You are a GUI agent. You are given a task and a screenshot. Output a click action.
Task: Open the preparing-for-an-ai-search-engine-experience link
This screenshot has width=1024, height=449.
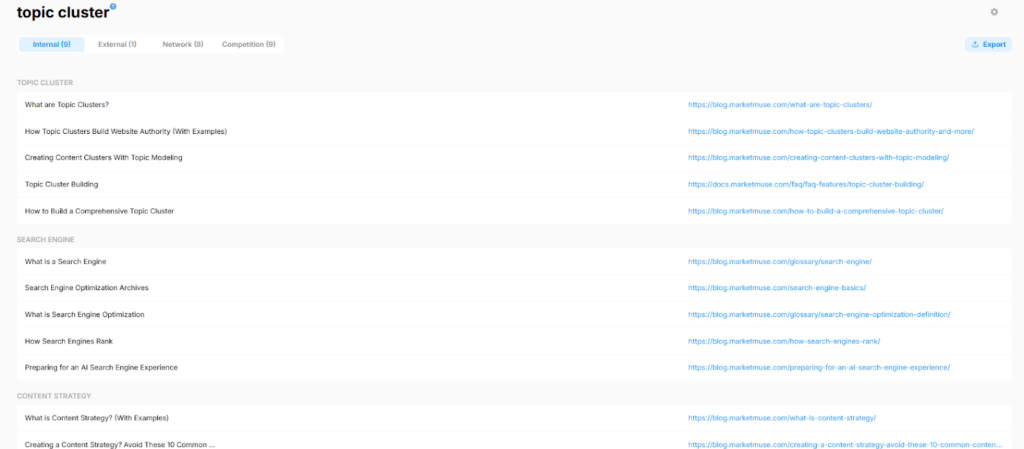[x=819, y=367]
